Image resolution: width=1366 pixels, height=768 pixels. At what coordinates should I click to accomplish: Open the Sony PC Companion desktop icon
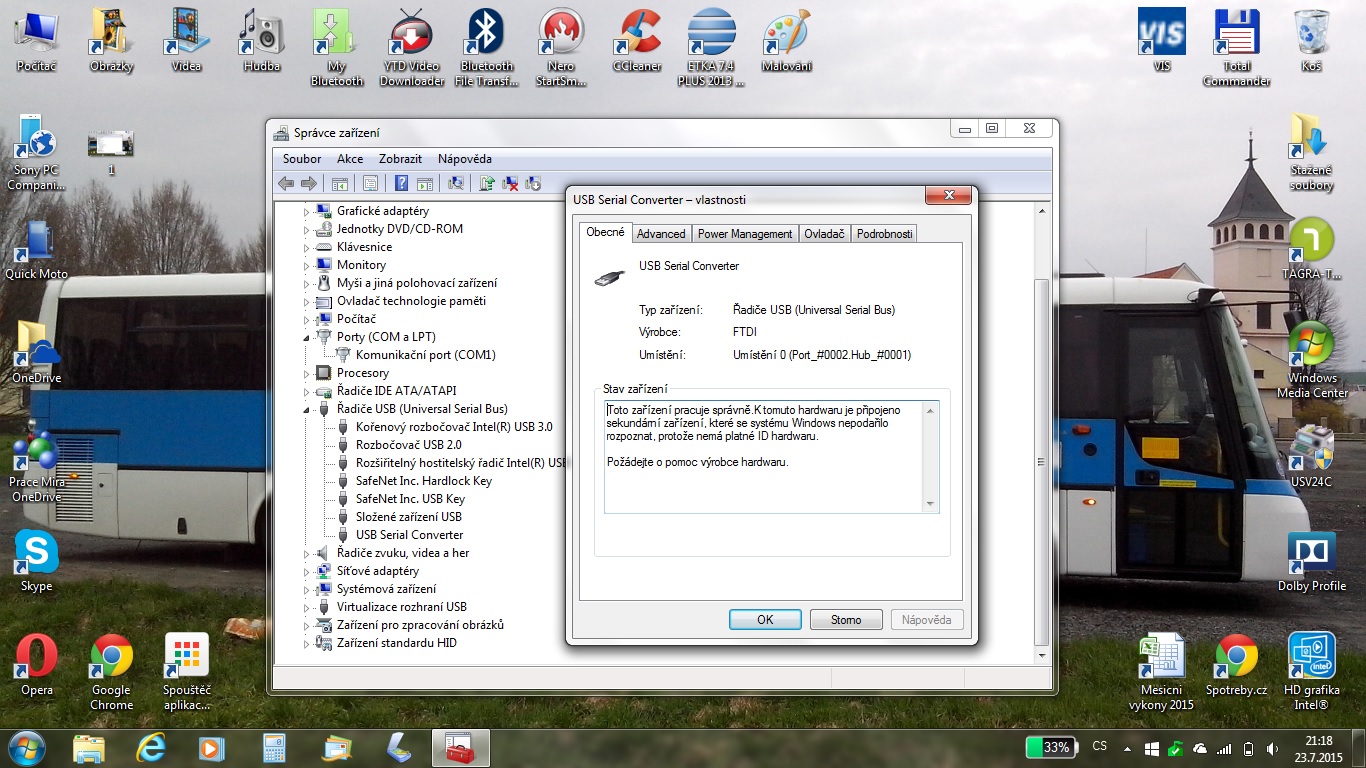point(37,152)
